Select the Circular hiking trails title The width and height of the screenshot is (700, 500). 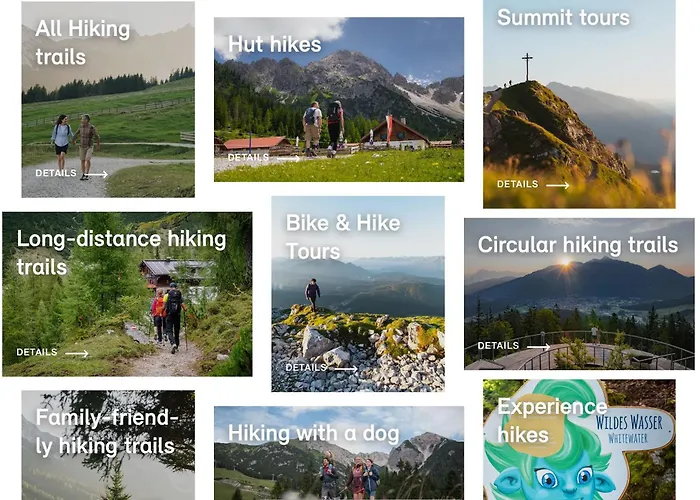click(x=578, y=245)
